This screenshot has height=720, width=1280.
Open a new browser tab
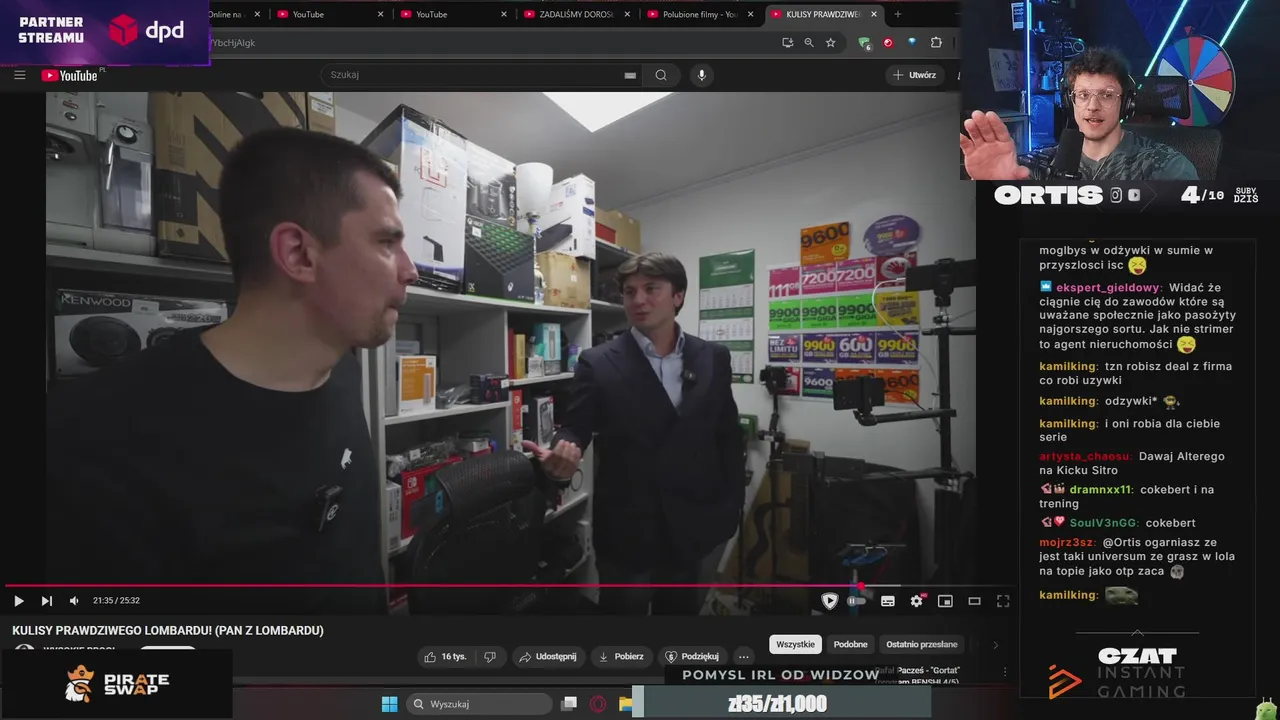click(897, 14)
